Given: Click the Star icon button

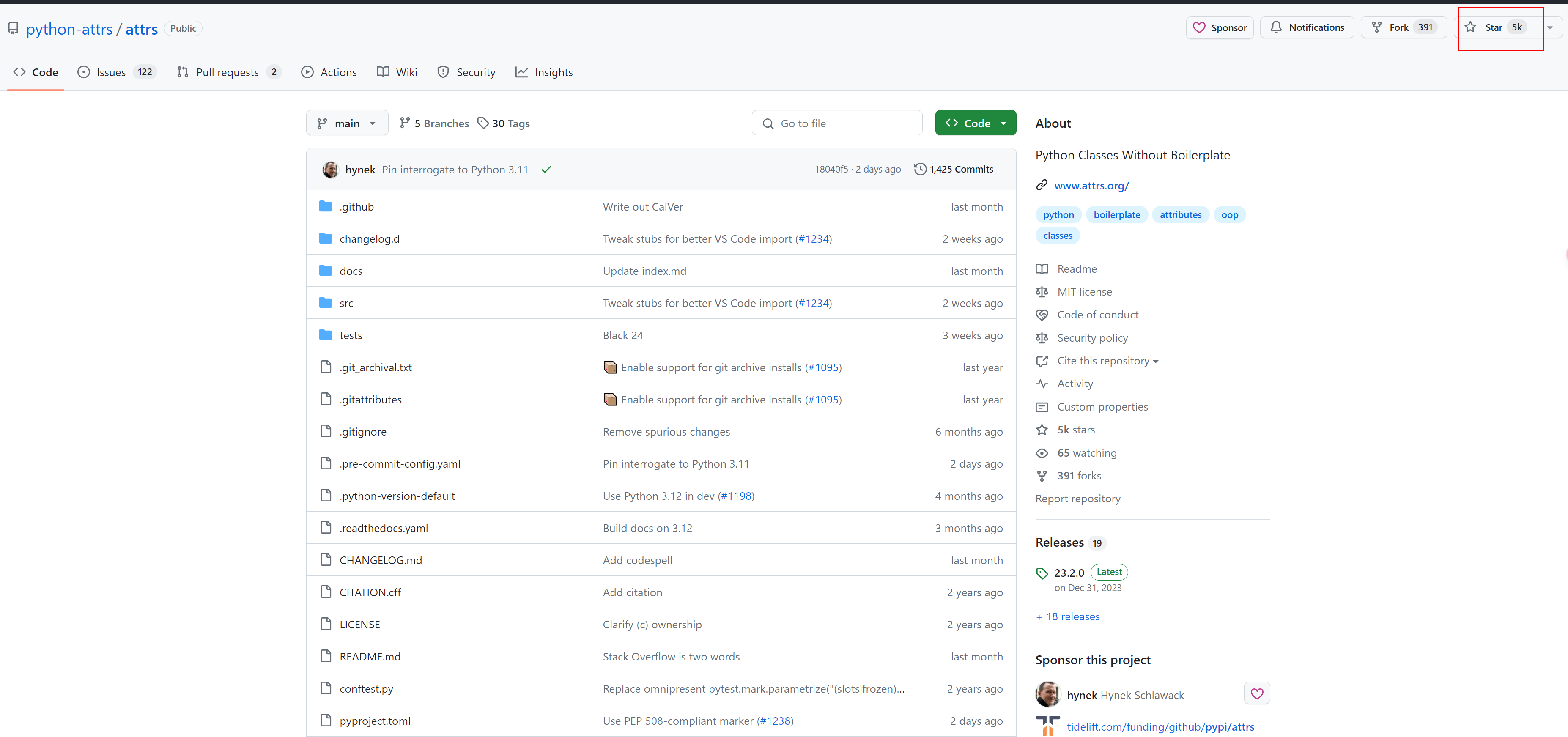Looking at the screenshot, I should pos(1471,27).
